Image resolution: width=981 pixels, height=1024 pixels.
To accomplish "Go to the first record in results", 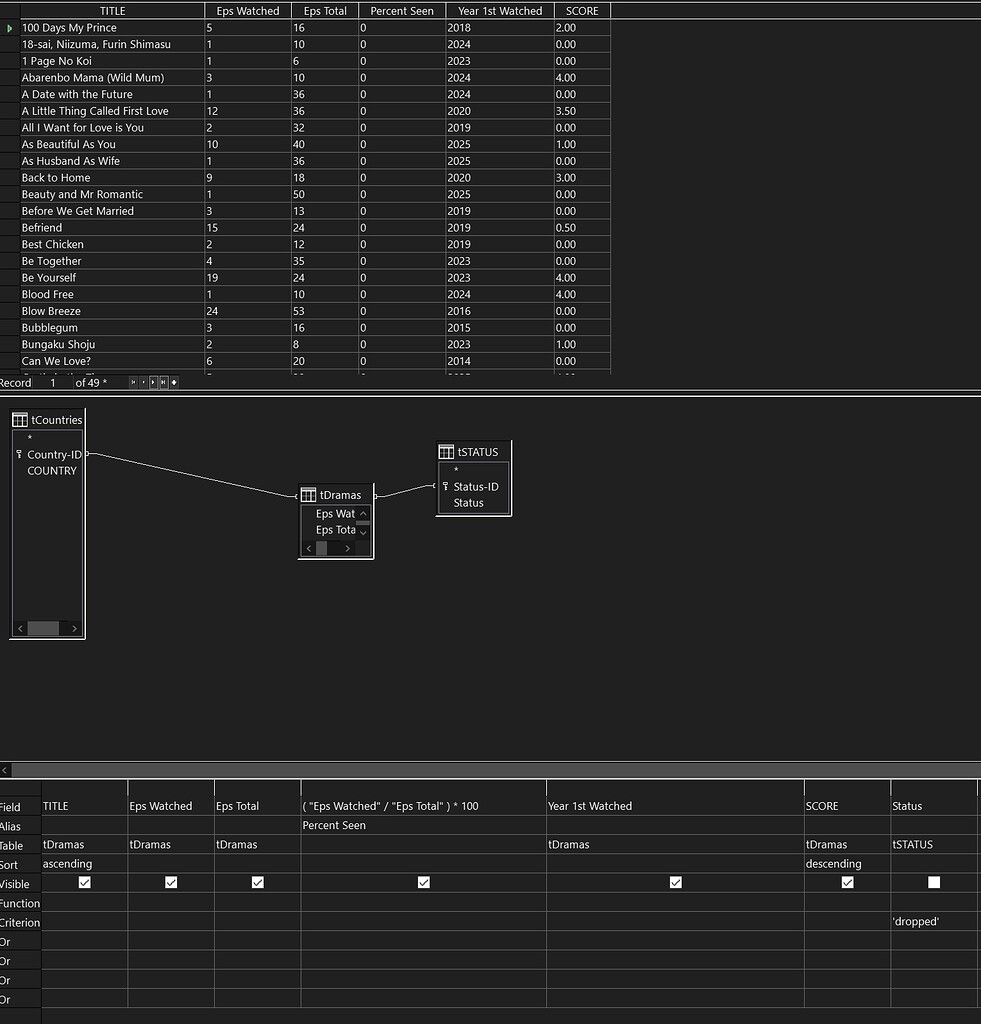I will click(133, 382).
